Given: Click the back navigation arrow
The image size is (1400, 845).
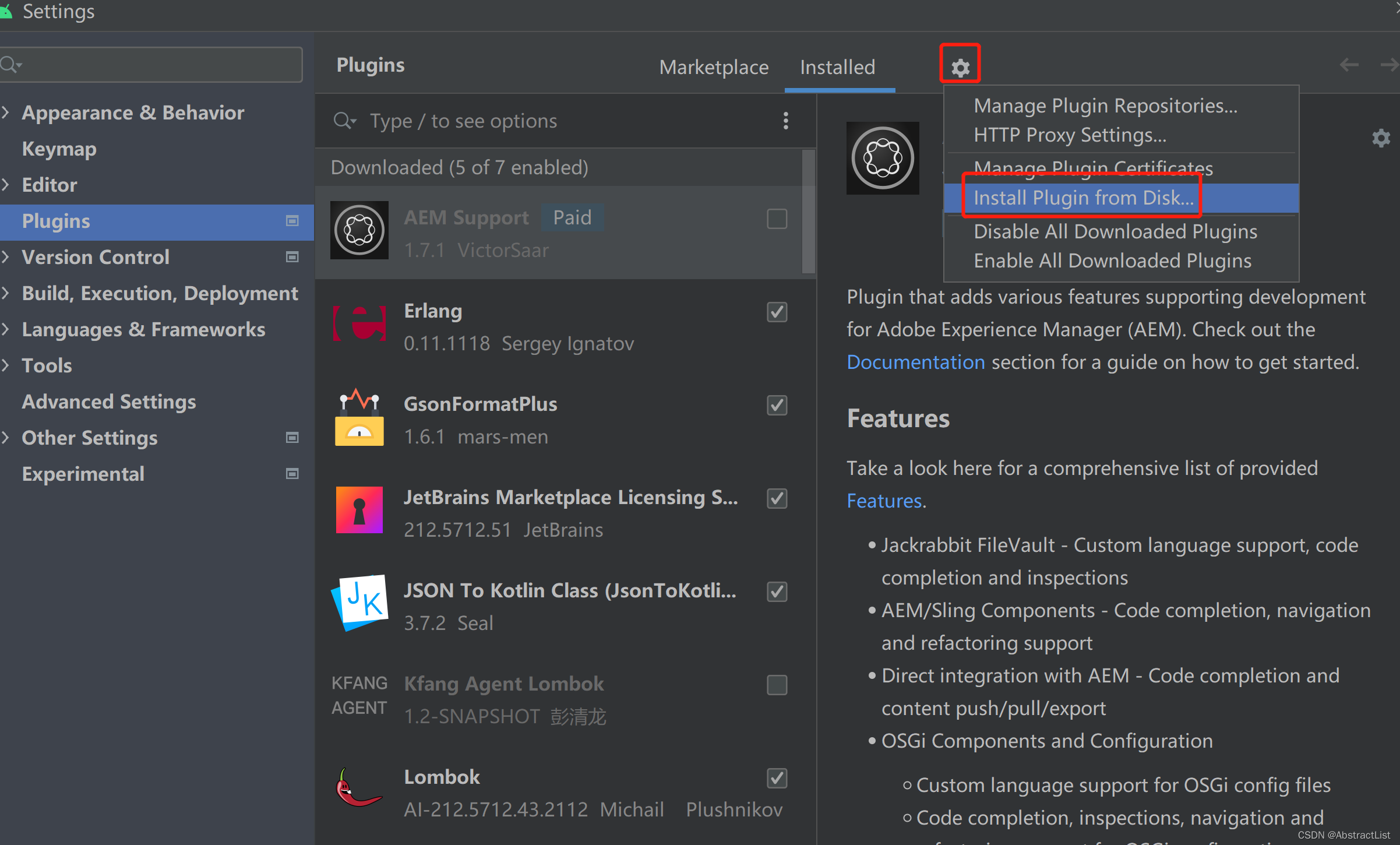Looking at the screenshot, I should point(1349,65).
